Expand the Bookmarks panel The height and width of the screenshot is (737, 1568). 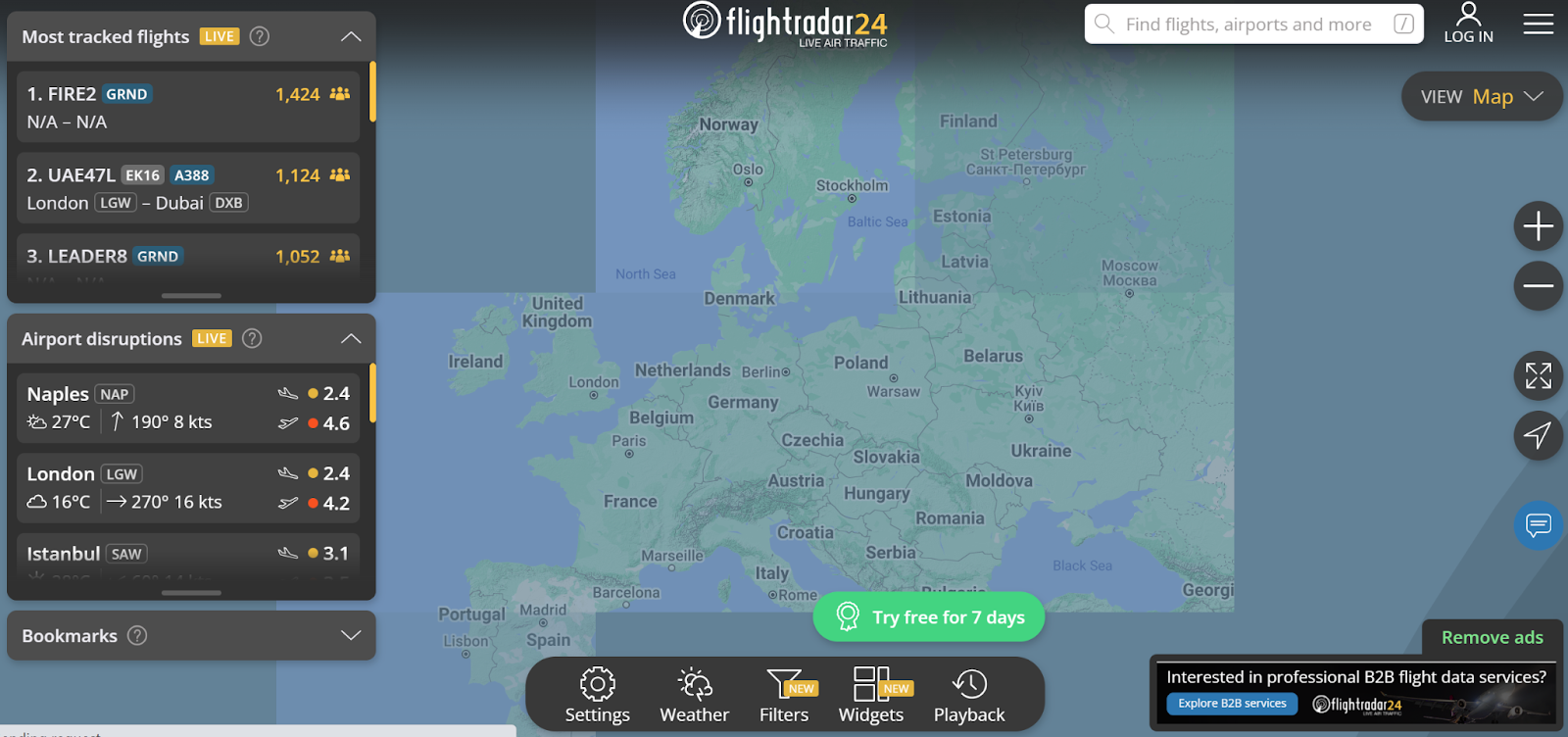pyautogui.click(x=351, y=635)
